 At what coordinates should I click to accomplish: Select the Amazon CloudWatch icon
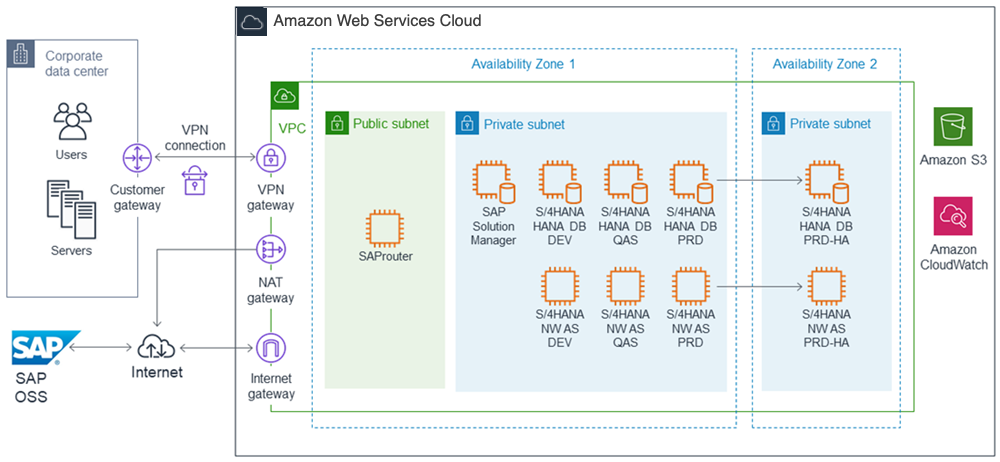[951, 216]
